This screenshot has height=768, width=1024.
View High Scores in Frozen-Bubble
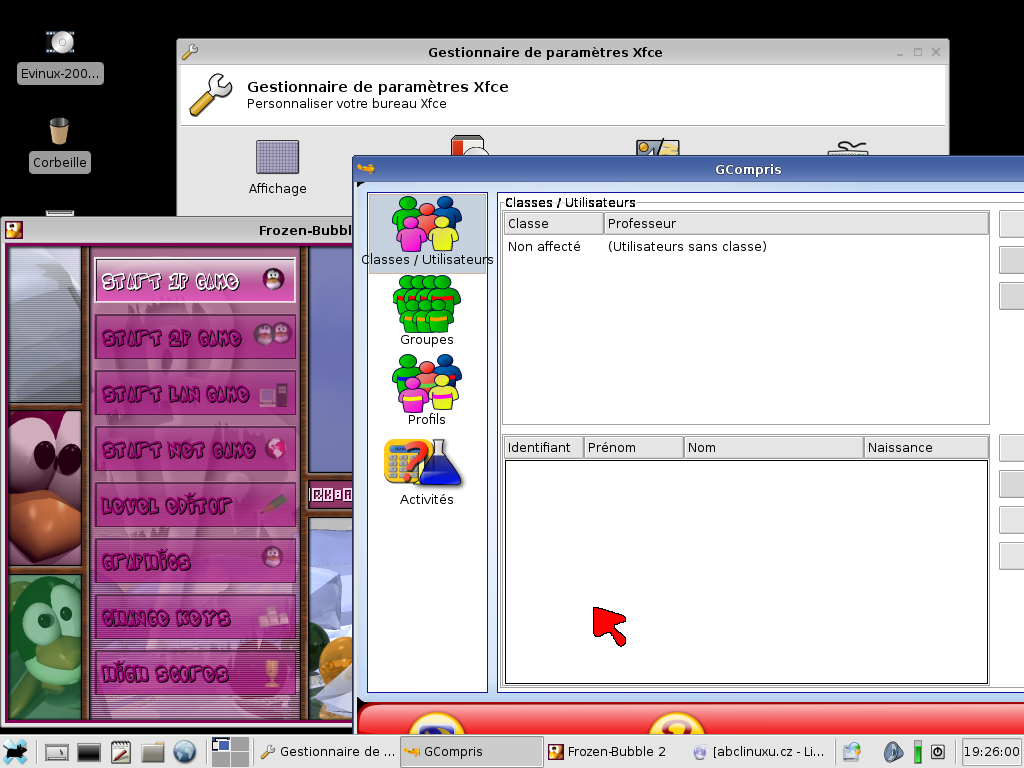coord(195,673)
